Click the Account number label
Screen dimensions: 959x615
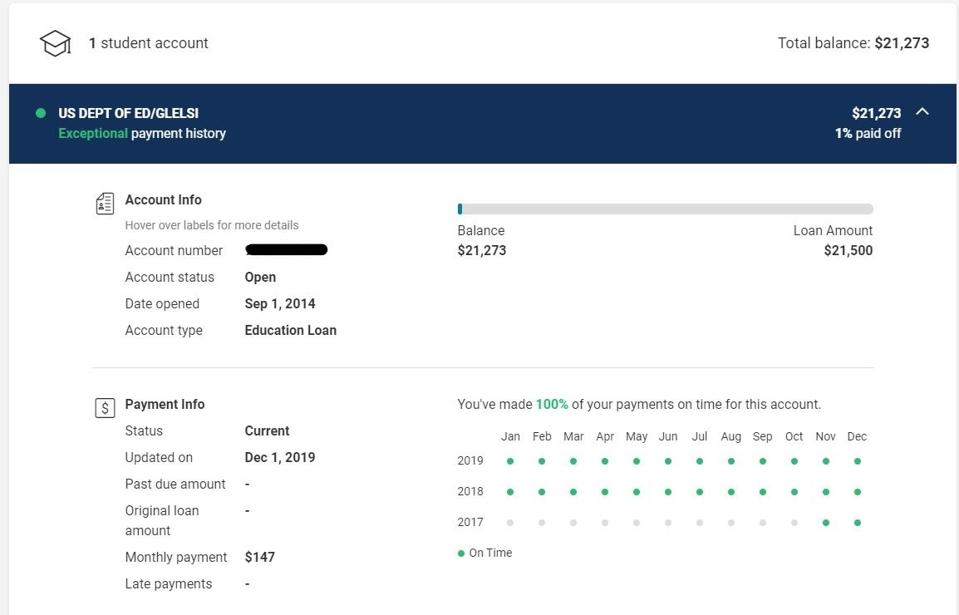tap(174, 250)
